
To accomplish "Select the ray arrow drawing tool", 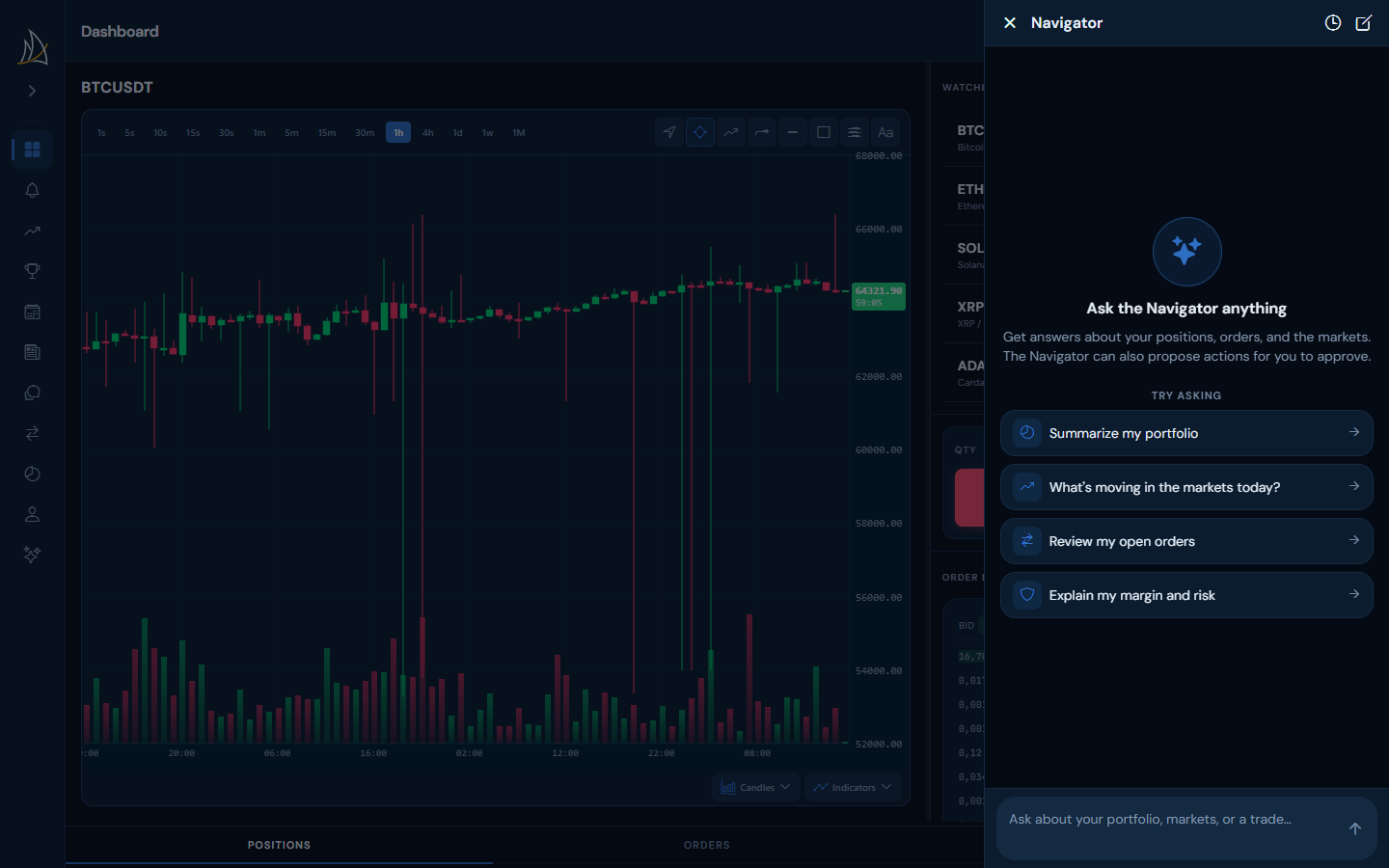I will [x=762, y=132].
